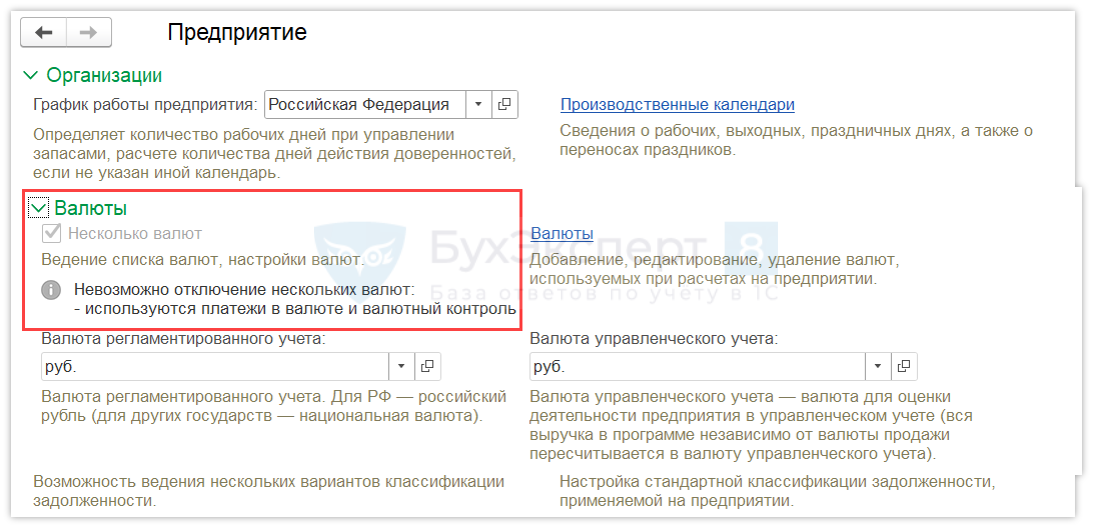Open the management accounting currency item
The width and height of the screenshot is (1093, 528).
click(x=904, y=366)
